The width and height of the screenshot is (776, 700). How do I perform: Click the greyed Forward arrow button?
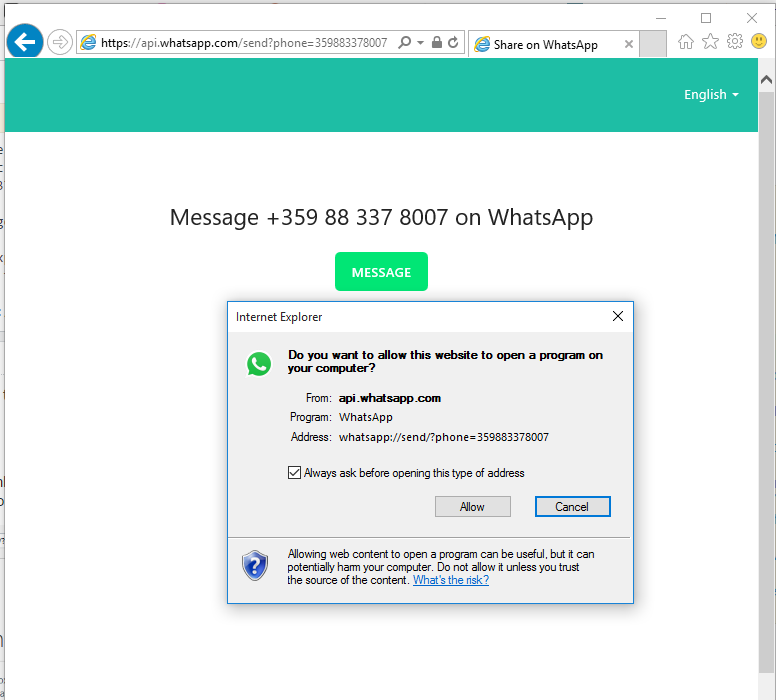60,42
